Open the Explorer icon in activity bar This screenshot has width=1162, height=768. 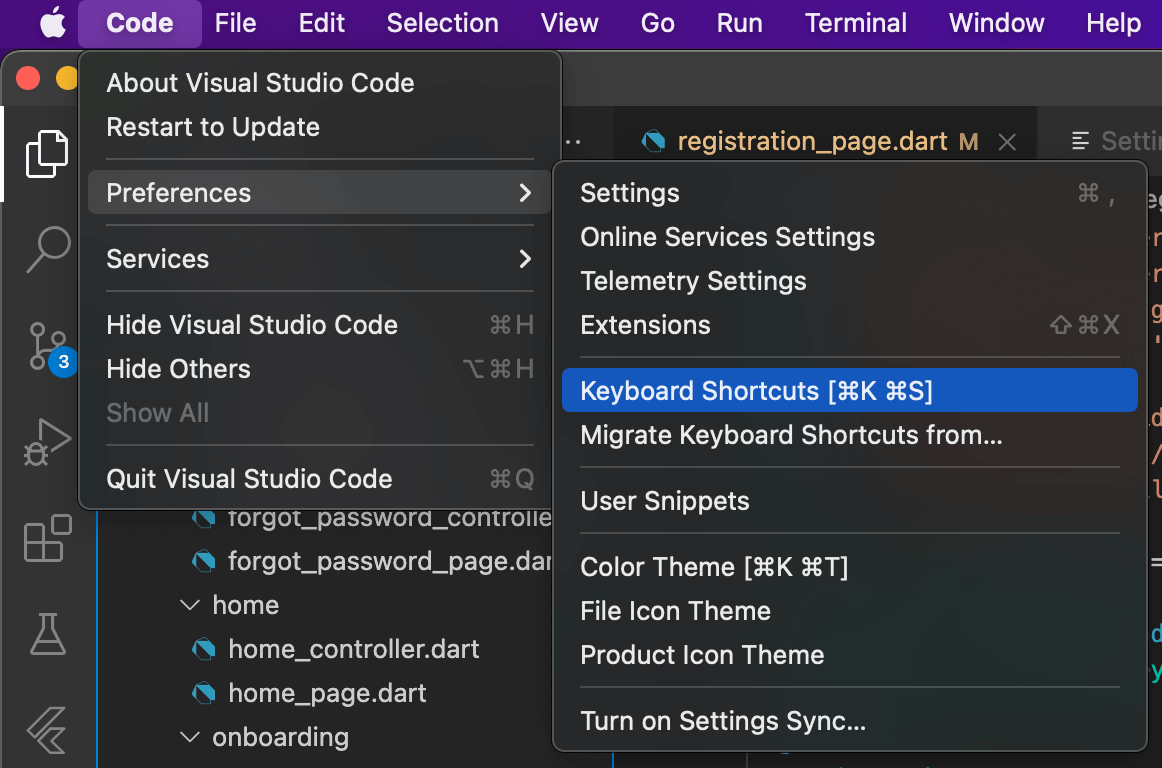tap(46, 153)
